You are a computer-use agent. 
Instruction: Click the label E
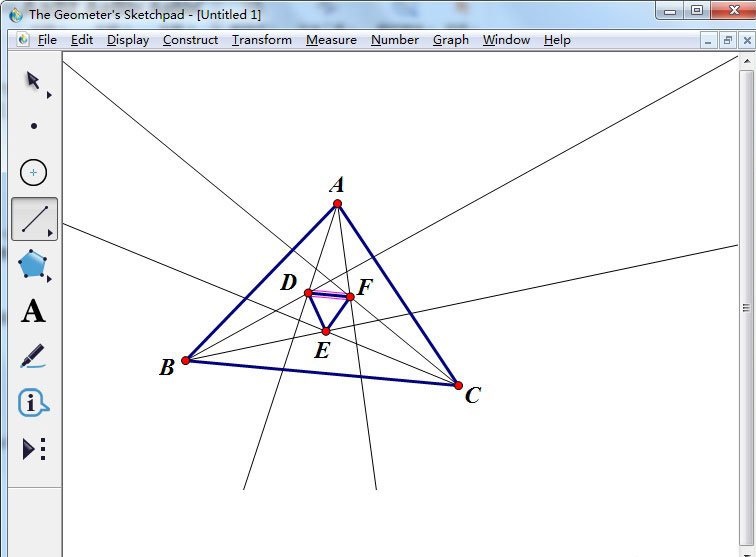tap(322, 351)
